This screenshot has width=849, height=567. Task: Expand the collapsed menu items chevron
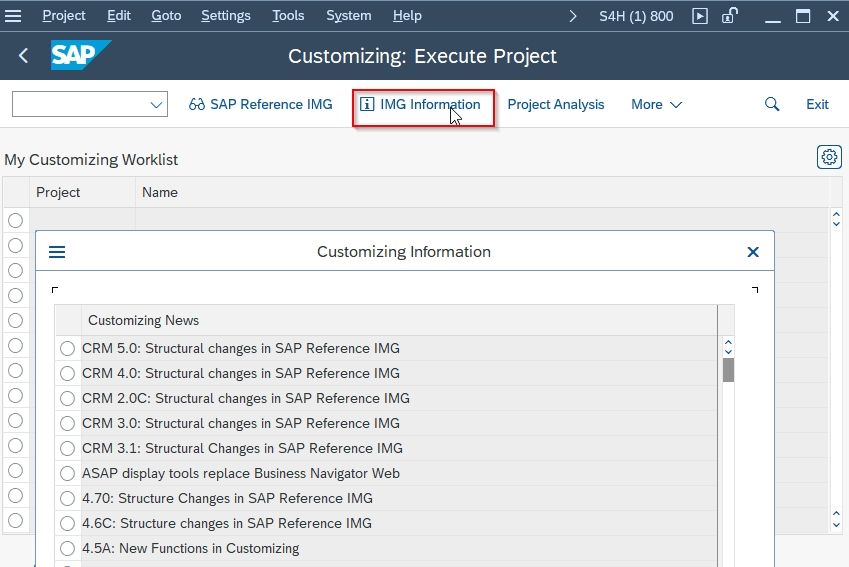tap(572, 16)
